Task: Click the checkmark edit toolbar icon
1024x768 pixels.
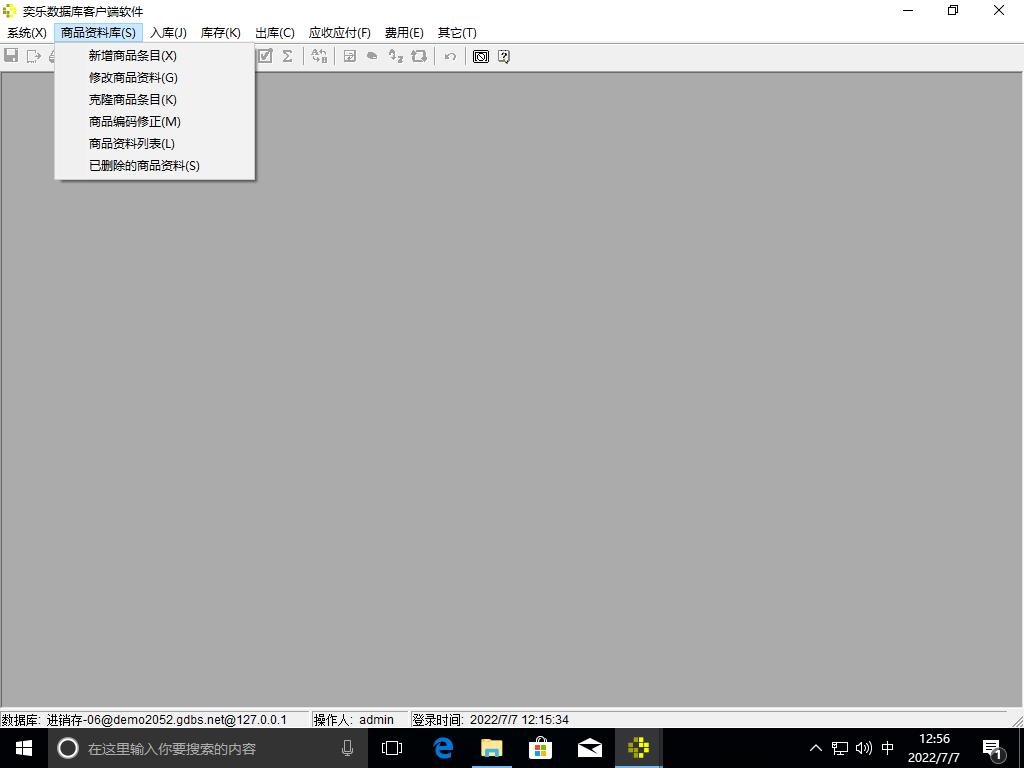Action: (265, 56)
